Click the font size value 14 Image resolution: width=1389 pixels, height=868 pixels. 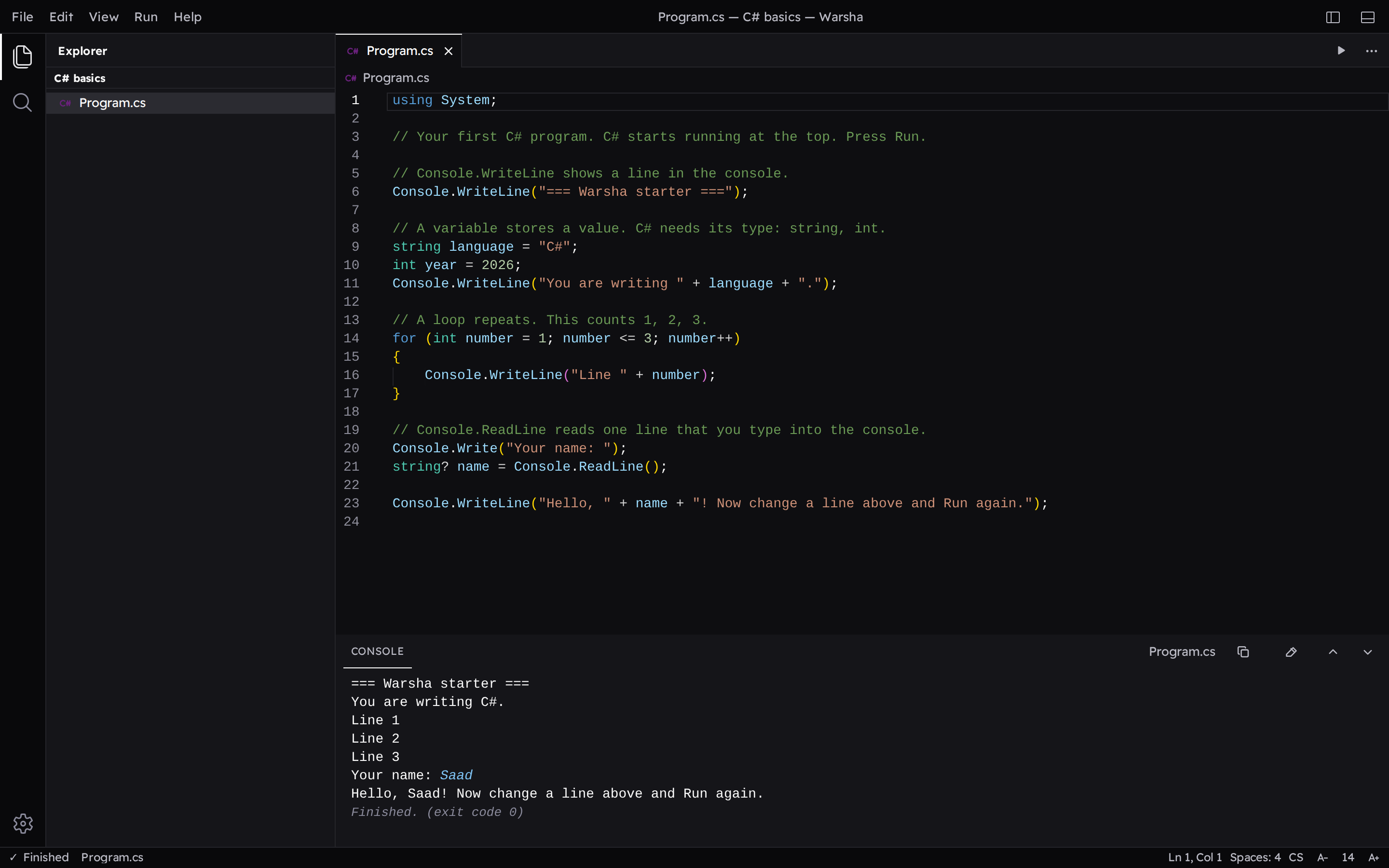(x=1348, y=857)
